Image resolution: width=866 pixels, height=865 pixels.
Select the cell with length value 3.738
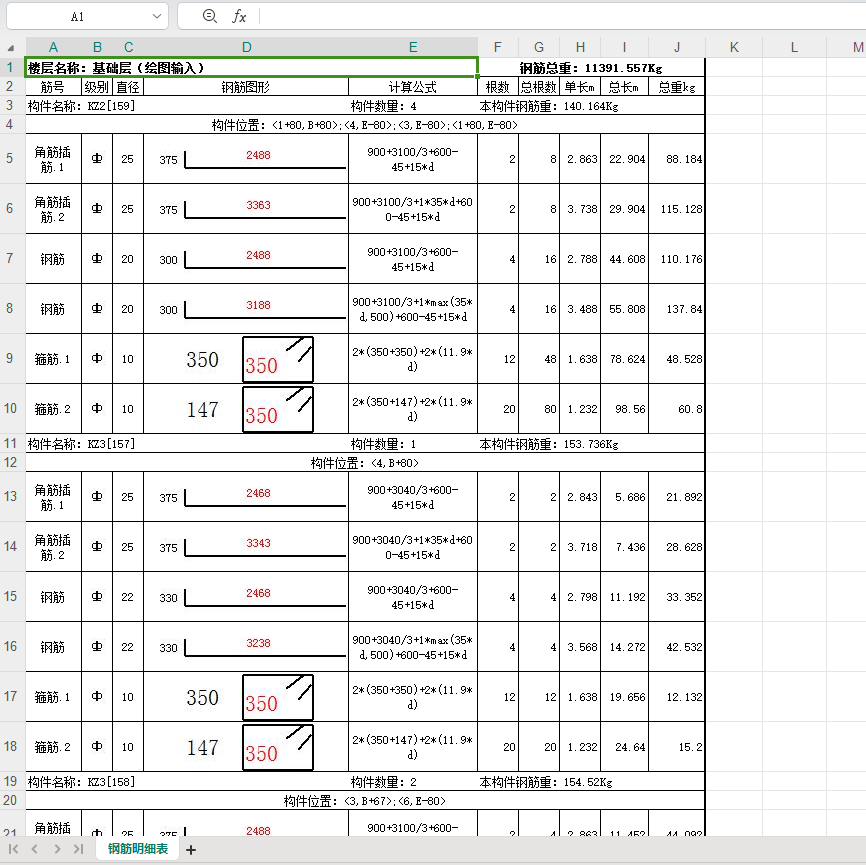tap(580, 209)
